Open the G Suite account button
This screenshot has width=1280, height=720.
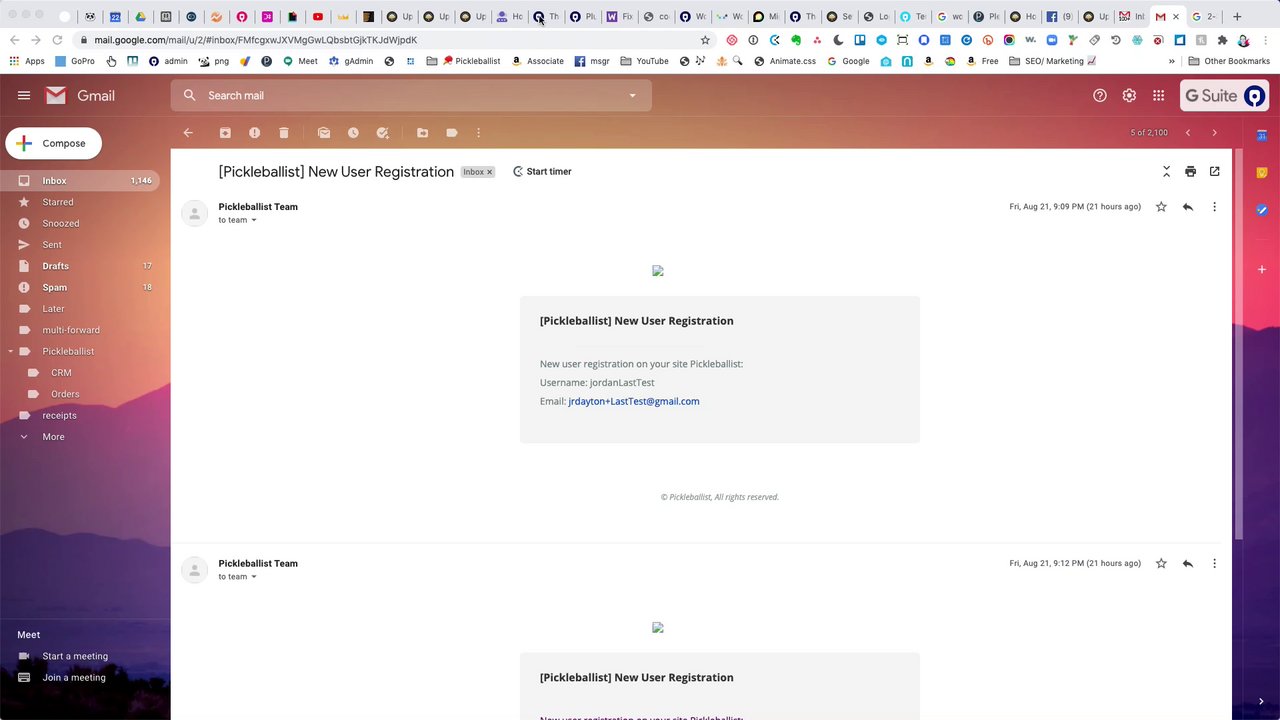tap(1225, 96)
